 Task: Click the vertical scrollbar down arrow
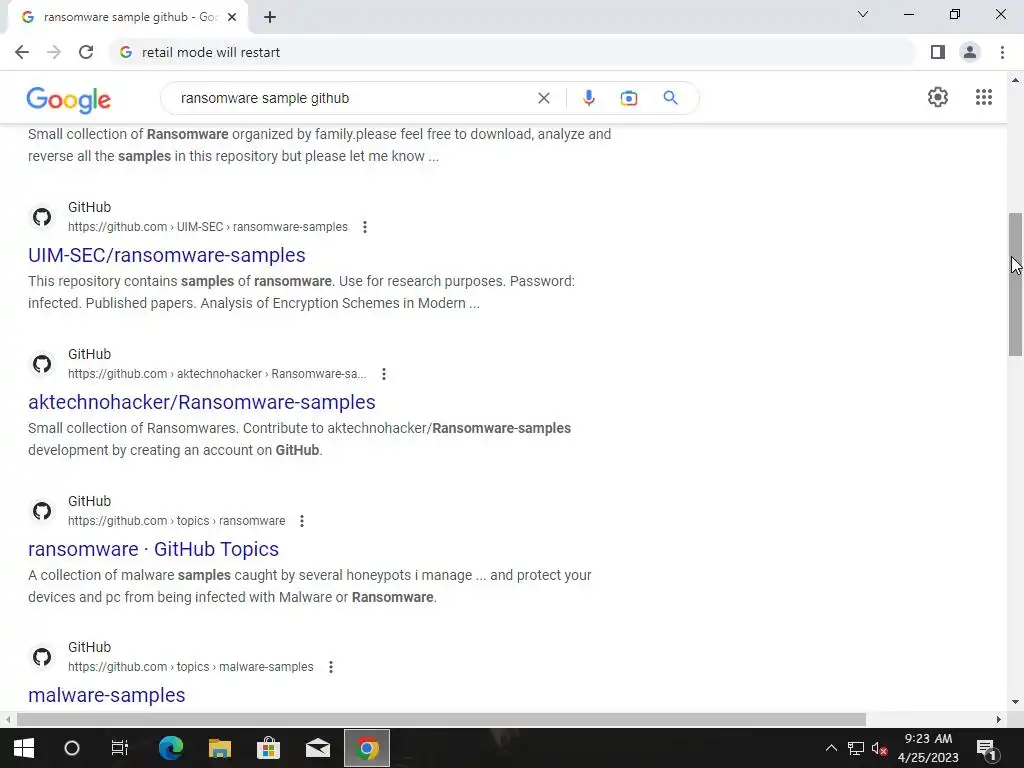(x=1015, y=703)
